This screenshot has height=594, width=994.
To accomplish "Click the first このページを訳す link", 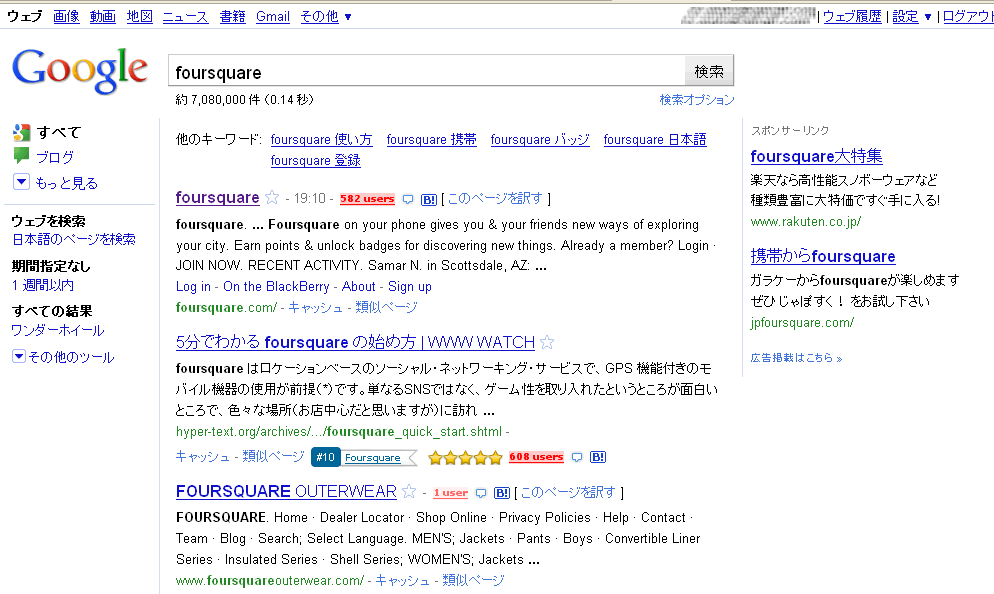I will pyautogui.click(x=495, y=198).
